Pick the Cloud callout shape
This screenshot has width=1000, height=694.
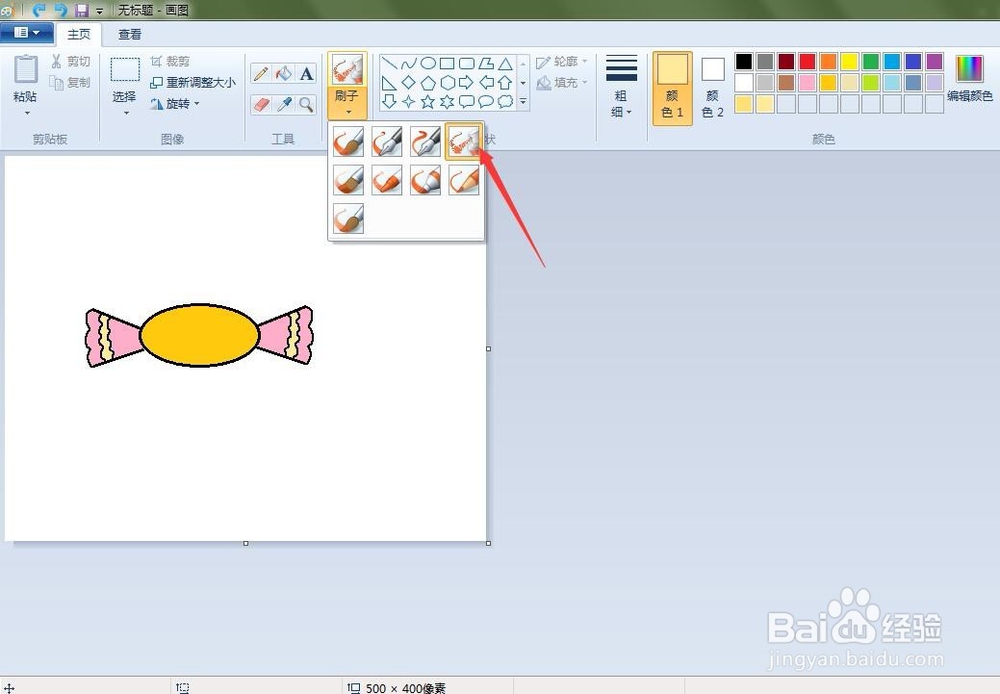[505, 101]
